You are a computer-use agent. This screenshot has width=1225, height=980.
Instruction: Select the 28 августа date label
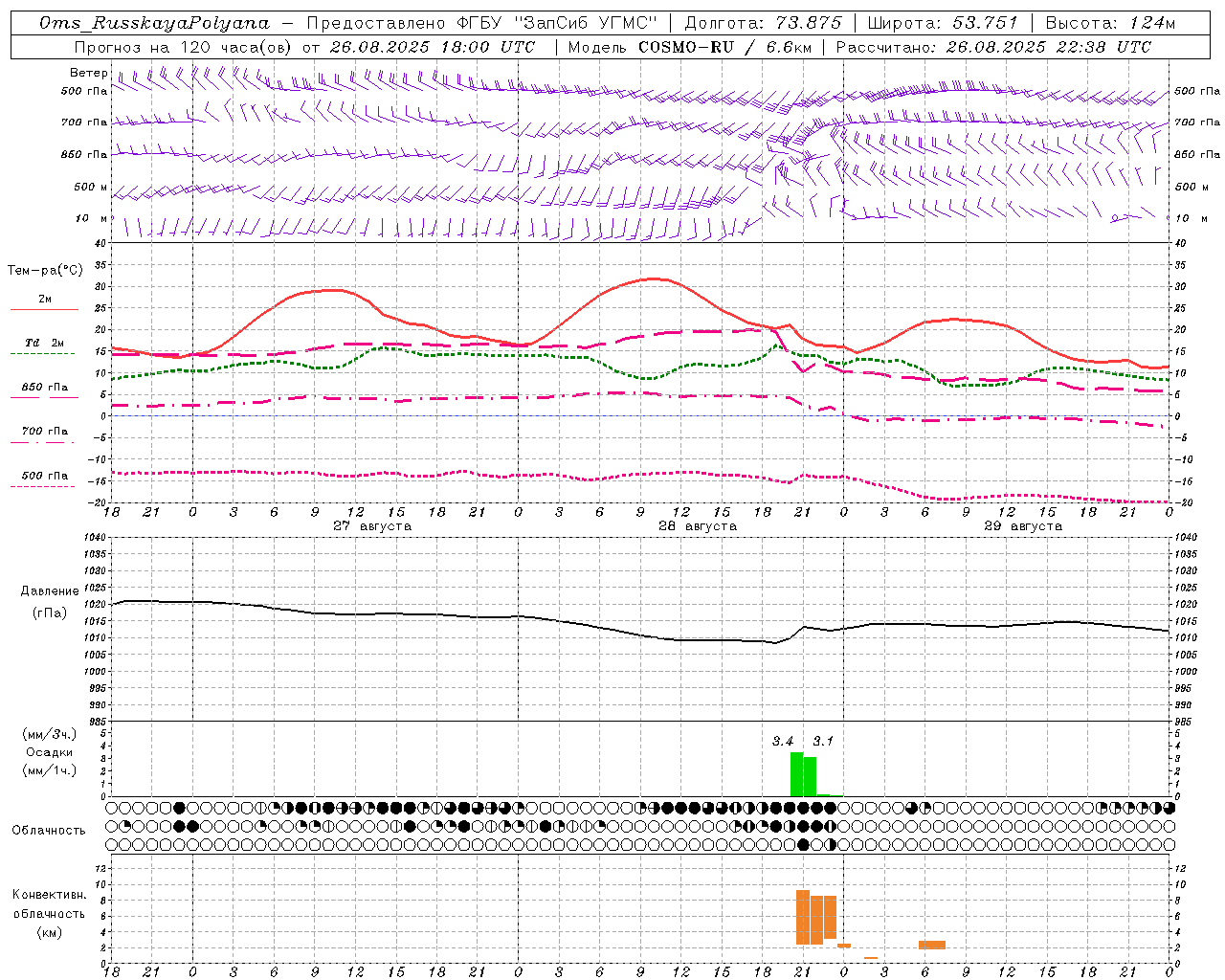point(698,526)
